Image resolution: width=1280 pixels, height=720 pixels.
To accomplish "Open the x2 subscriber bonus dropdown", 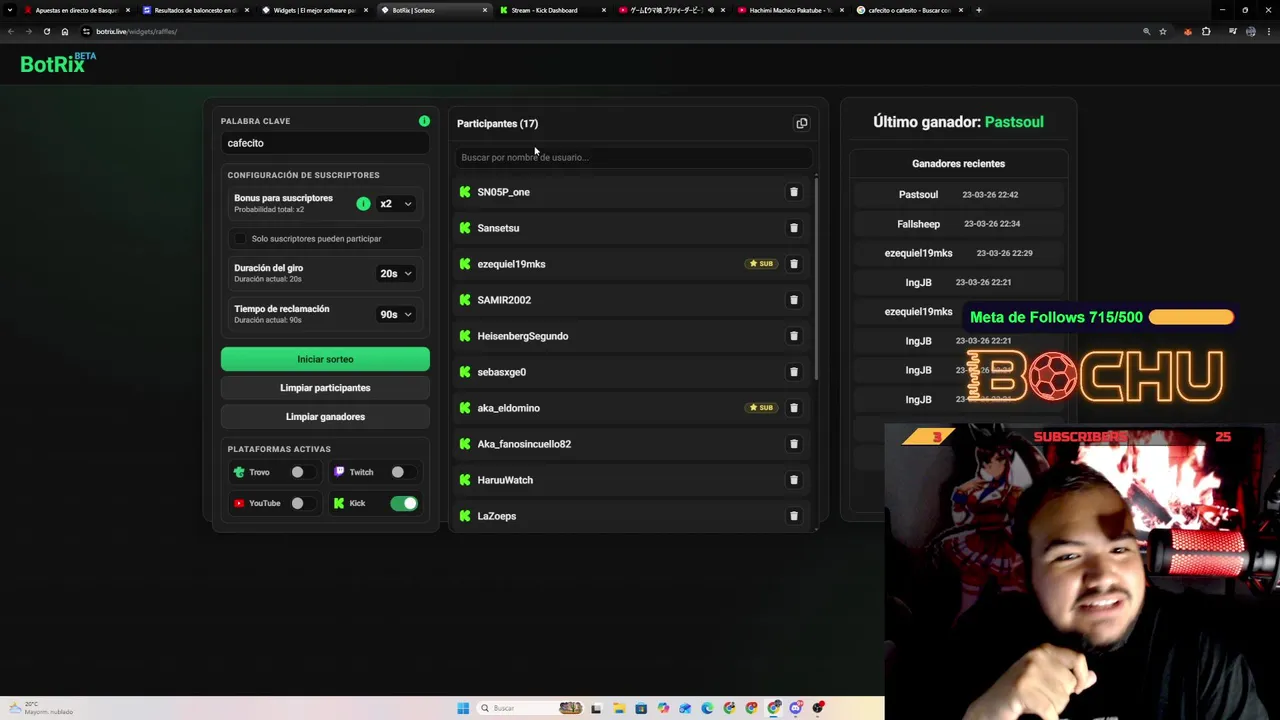I will click(395, 203).
